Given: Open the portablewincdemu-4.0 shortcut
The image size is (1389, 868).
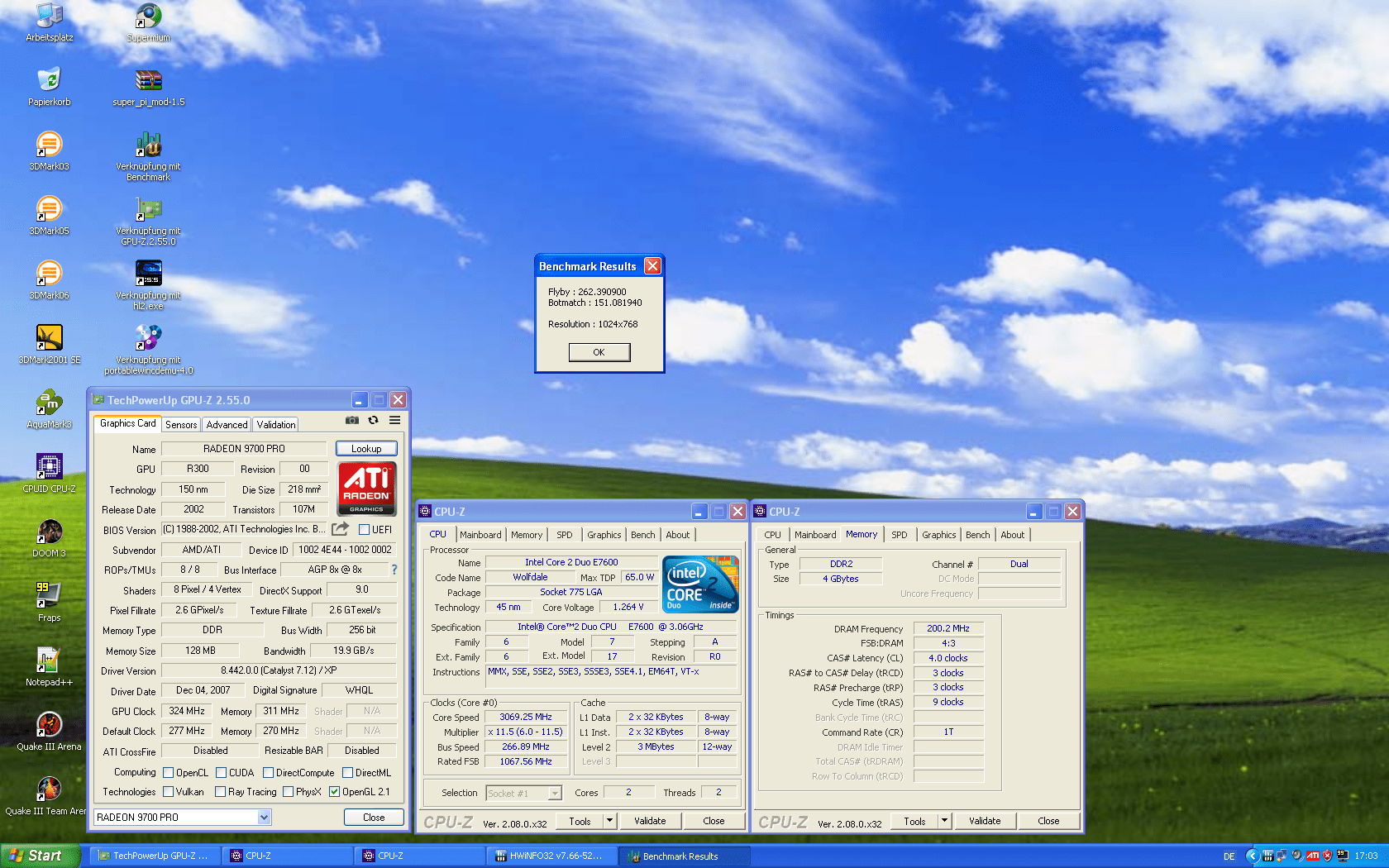Looking at the screenshot, I should [x=149, y=350].
